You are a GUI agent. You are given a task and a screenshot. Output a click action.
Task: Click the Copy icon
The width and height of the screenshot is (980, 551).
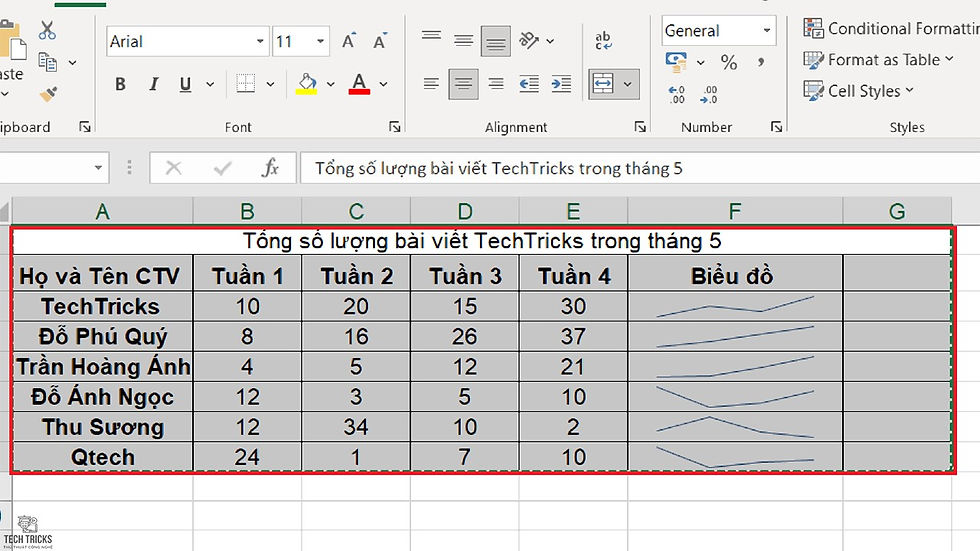point(47,62)
